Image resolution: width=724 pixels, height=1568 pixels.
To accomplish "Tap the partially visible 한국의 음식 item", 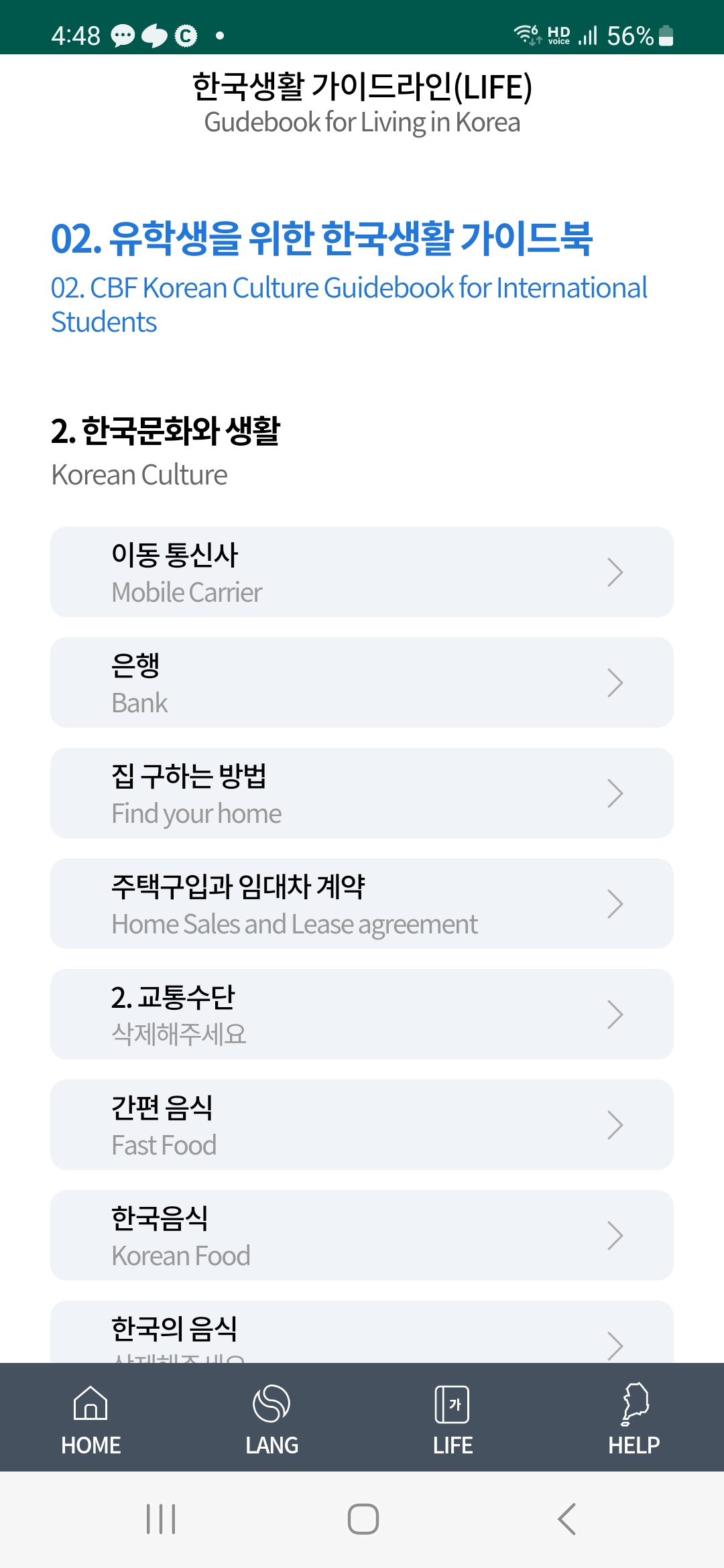I will [362, 1333].
